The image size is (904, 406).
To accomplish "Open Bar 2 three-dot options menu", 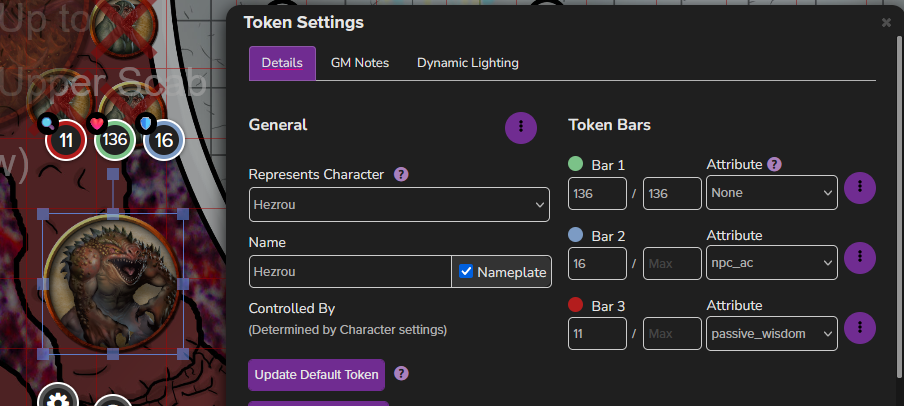I will pos(860,258).
